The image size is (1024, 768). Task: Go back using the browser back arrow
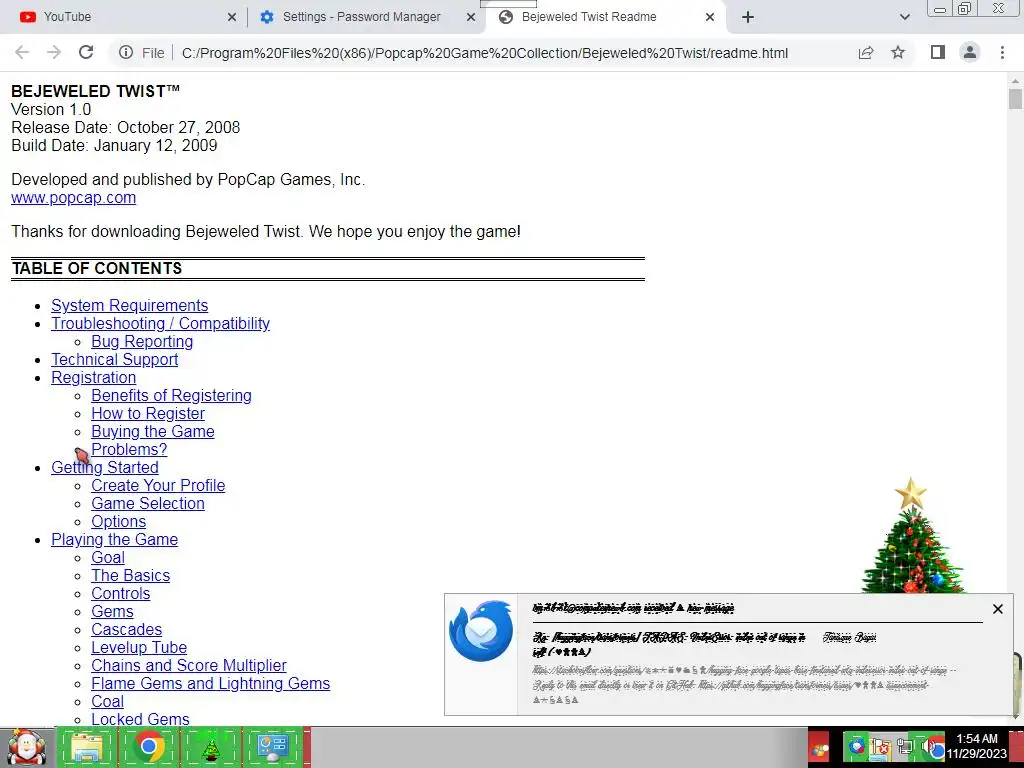tap(22, 53)
